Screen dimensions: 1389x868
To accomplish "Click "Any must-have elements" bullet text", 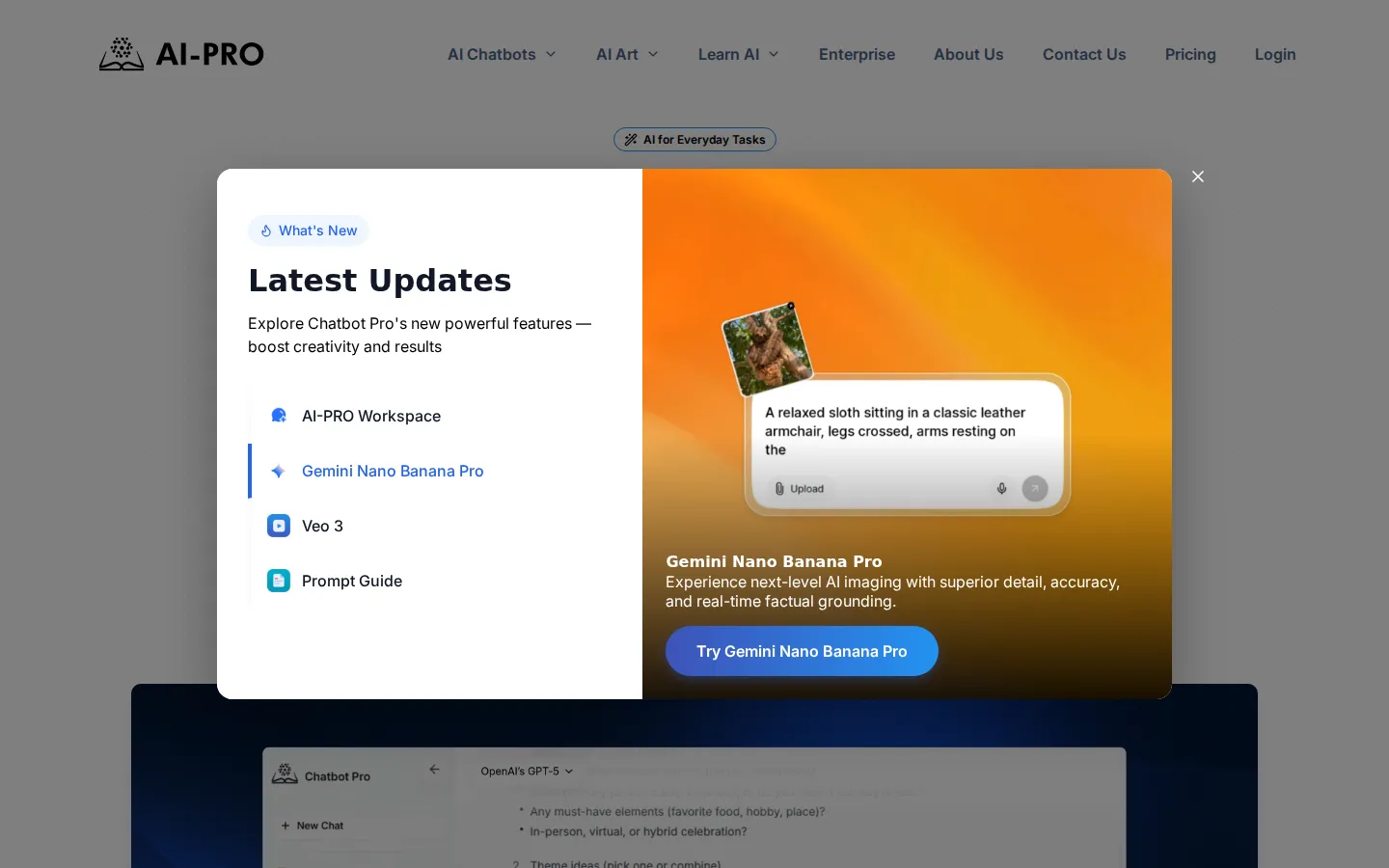I will pyautogui.click(x=677, y=812).
